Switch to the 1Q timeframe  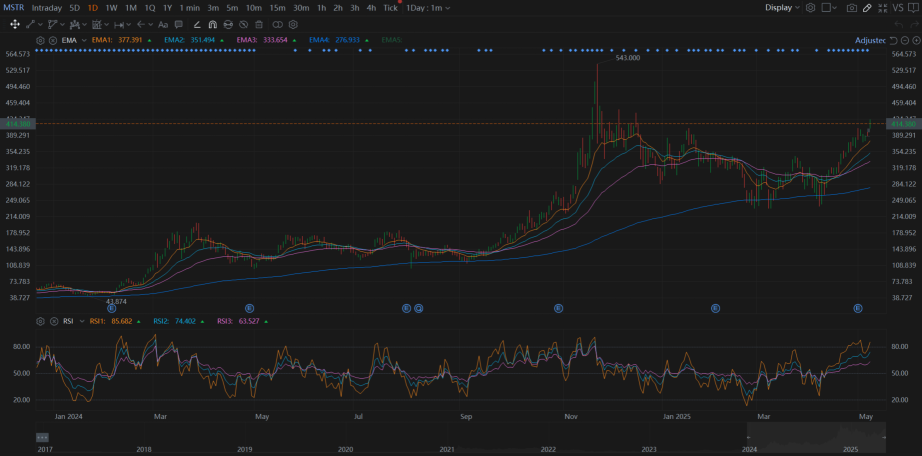[150, 8]
